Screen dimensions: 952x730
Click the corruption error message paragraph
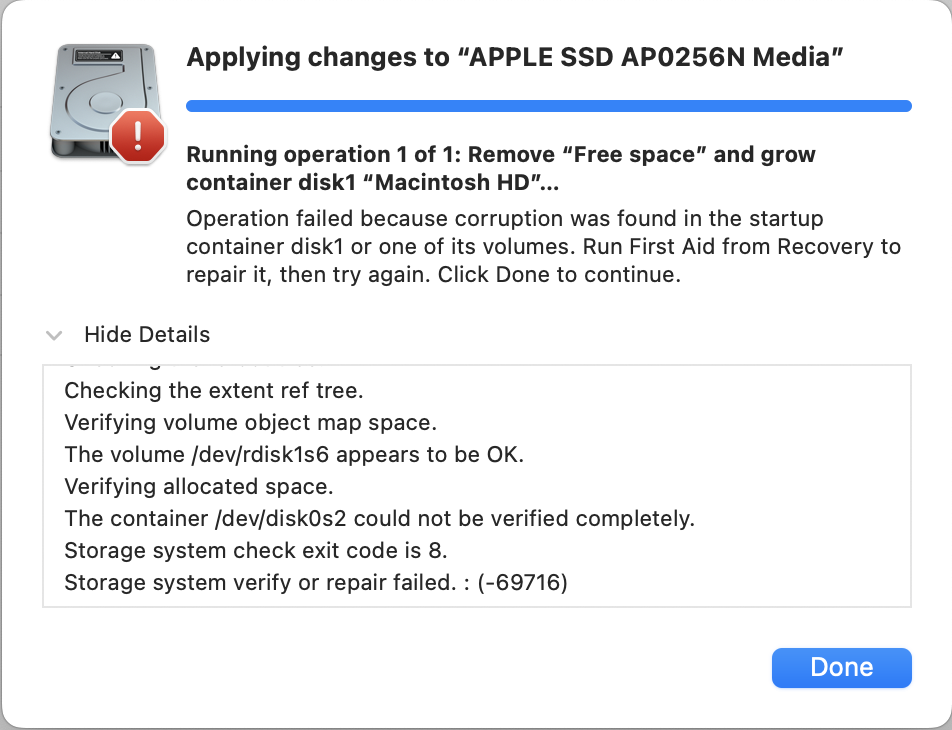(543, 247)
